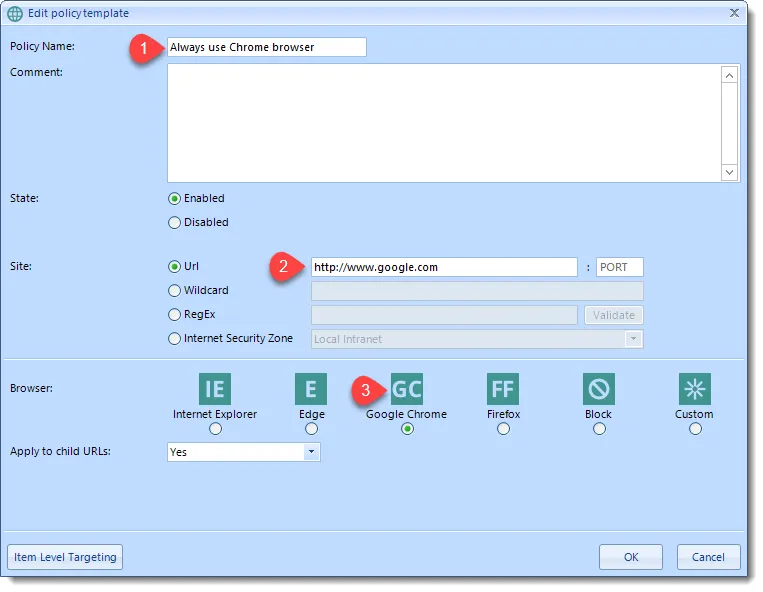The width and height of the screenshot is (763, 592).
Task: Click the Edge browser icon
Action: 311,389
